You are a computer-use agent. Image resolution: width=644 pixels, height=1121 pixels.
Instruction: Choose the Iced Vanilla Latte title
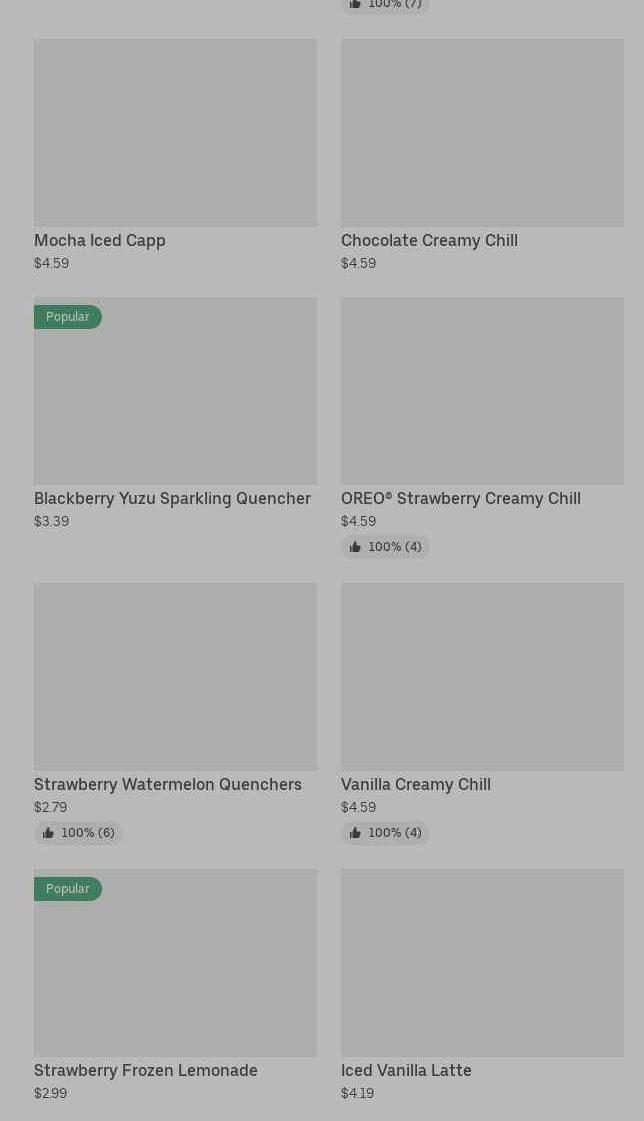pyautogui.click(x=406, y=1071)
